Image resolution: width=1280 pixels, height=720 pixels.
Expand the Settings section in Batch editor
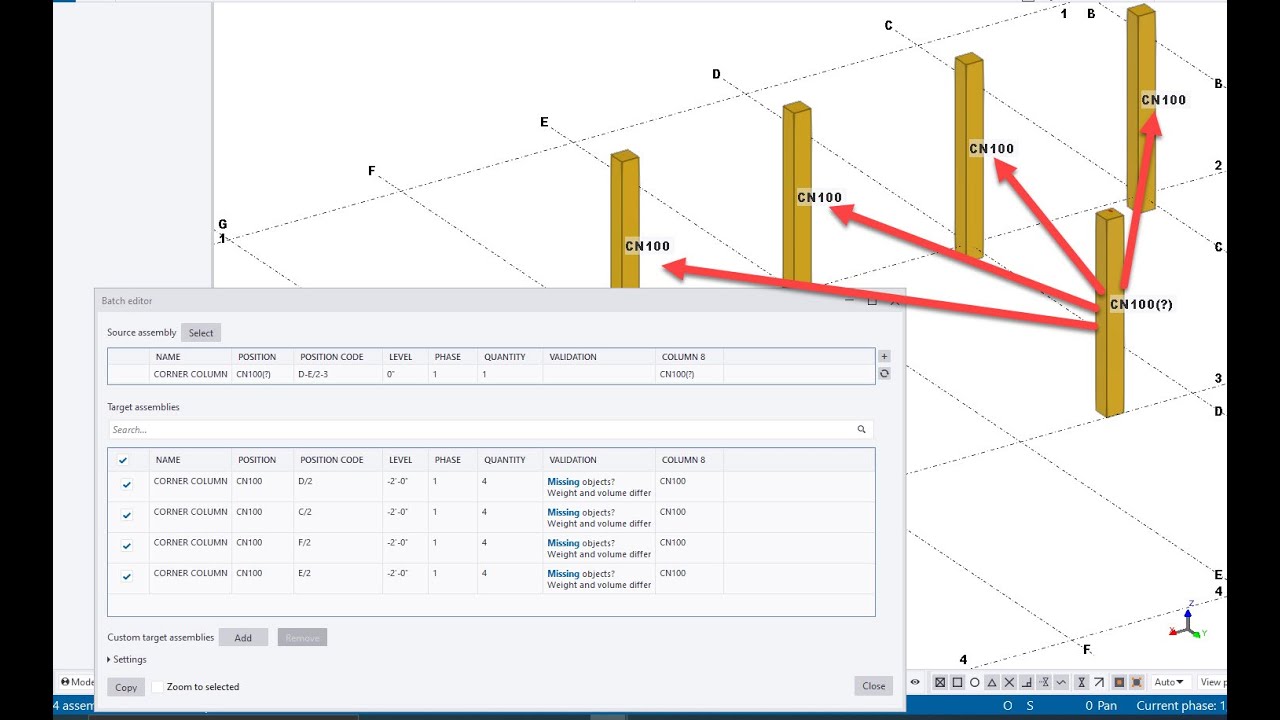127,659
